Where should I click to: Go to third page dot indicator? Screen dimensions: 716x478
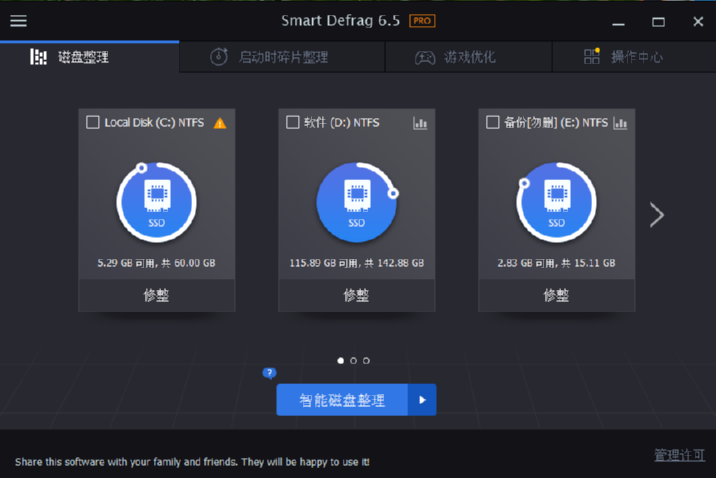point(366,361)
